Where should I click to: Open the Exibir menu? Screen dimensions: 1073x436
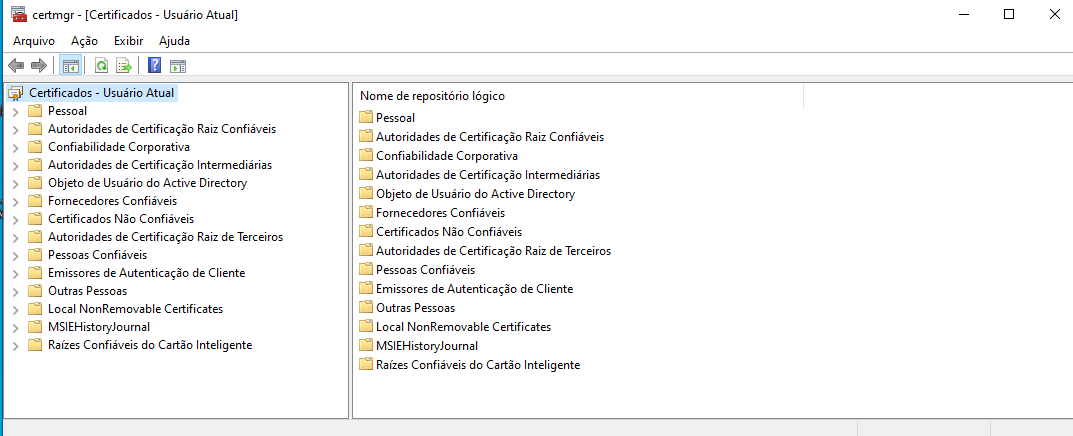(x=129, y=41)
